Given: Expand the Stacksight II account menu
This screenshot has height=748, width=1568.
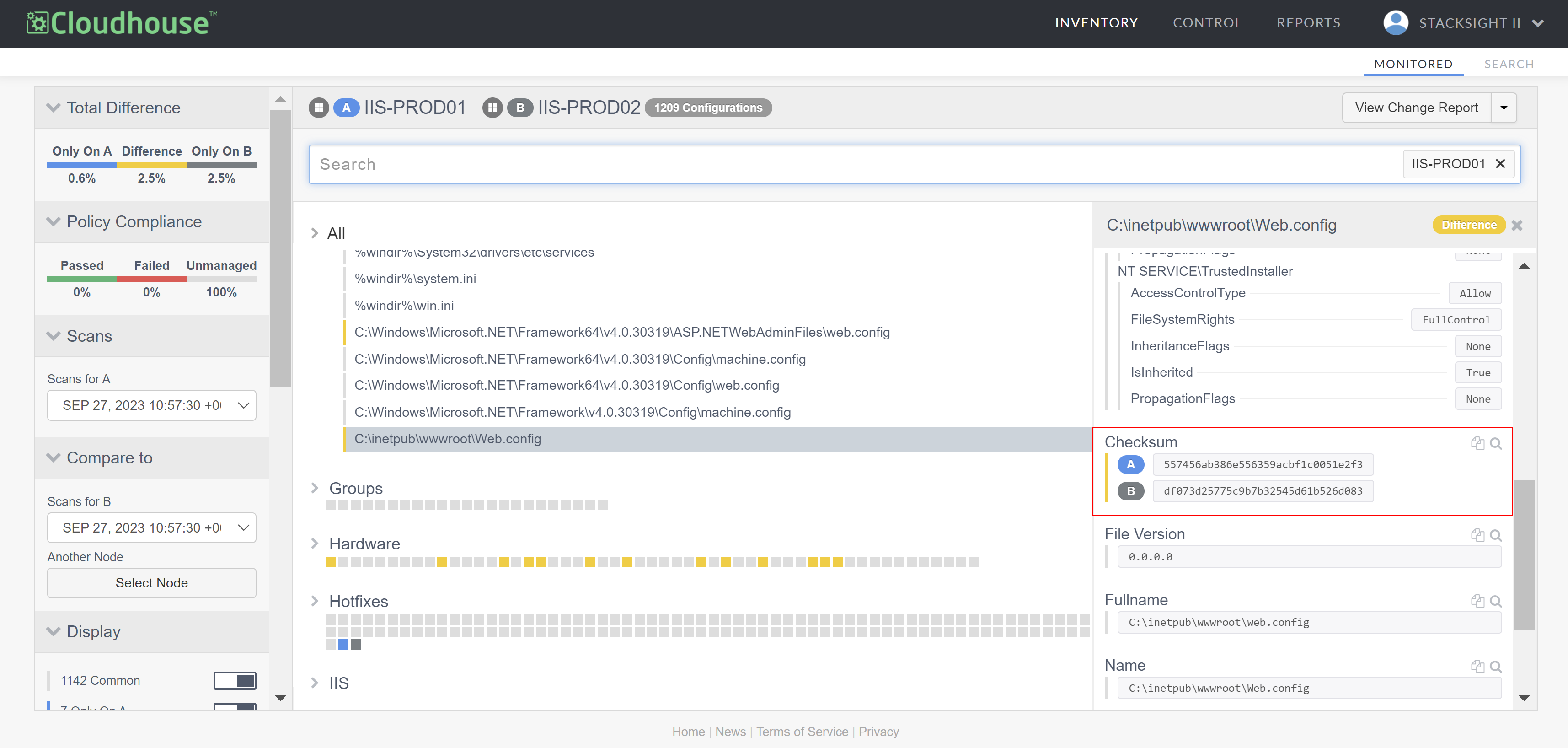Looking at the screenshot, I should click(x=1538, y=23).
